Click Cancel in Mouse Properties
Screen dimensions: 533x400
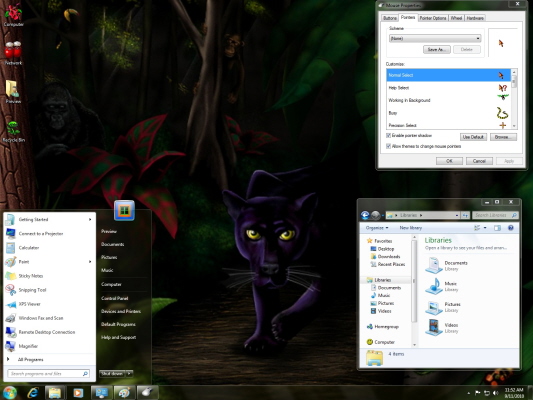pyautogui.click(x=479, y=161)
